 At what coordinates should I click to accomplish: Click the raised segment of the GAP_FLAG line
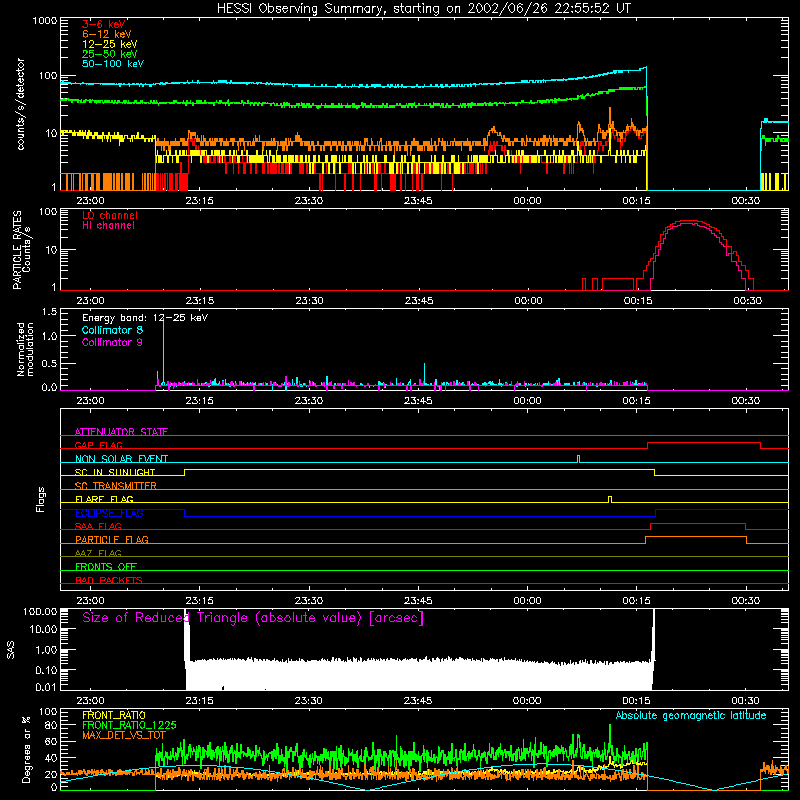coord(704,442)
